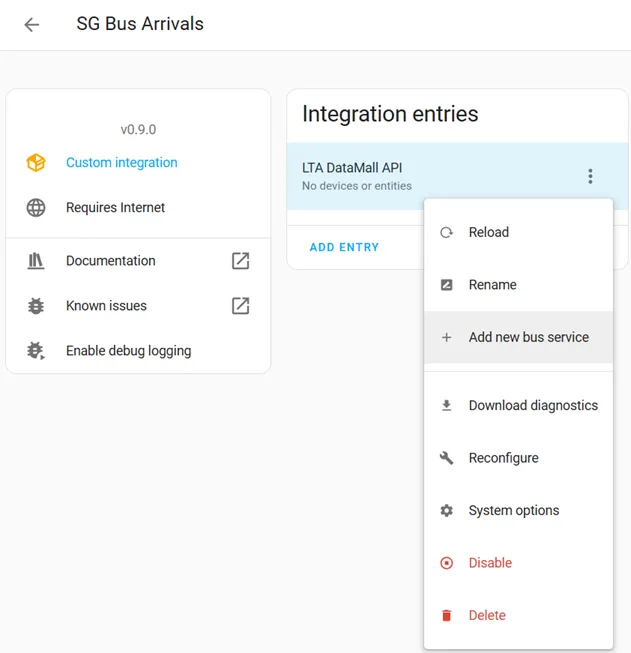The width and height of the screenshot is (631, 653).
Task: Go back with the arrow icon
Action: point(32,25)
